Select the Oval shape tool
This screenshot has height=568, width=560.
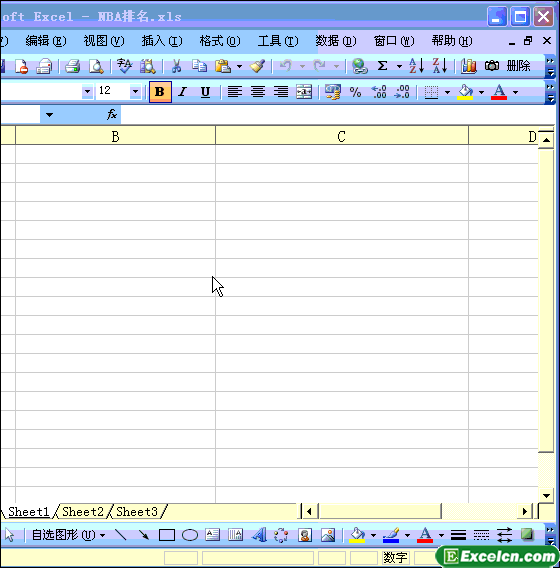tap(189, 535)
